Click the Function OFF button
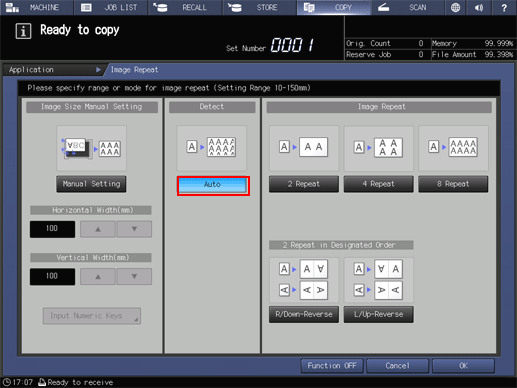Viewport: 517px width, 388px height. coord(332,366)
